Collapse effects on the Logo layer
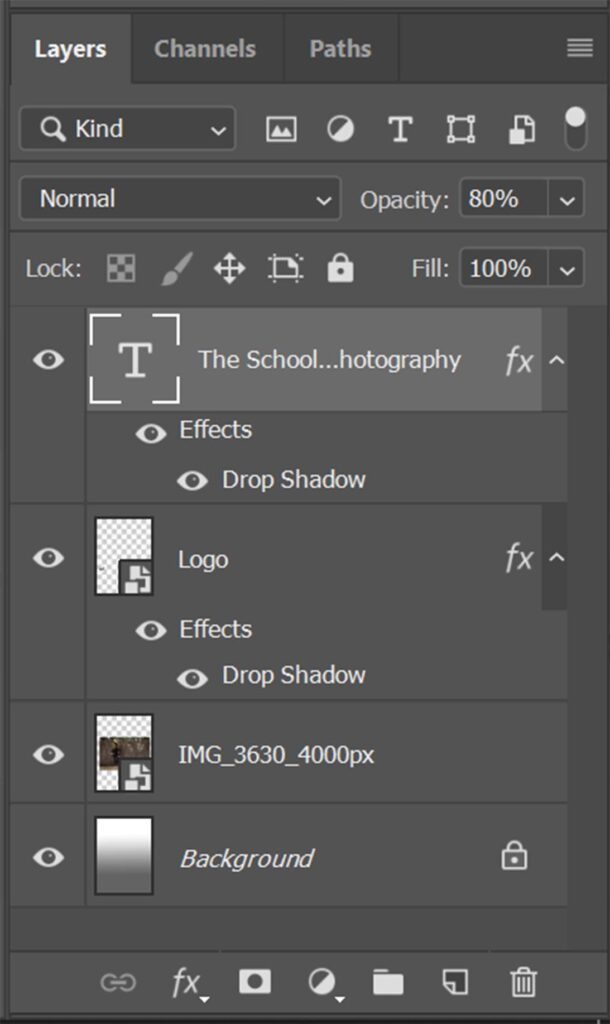 tap(556, 558)
